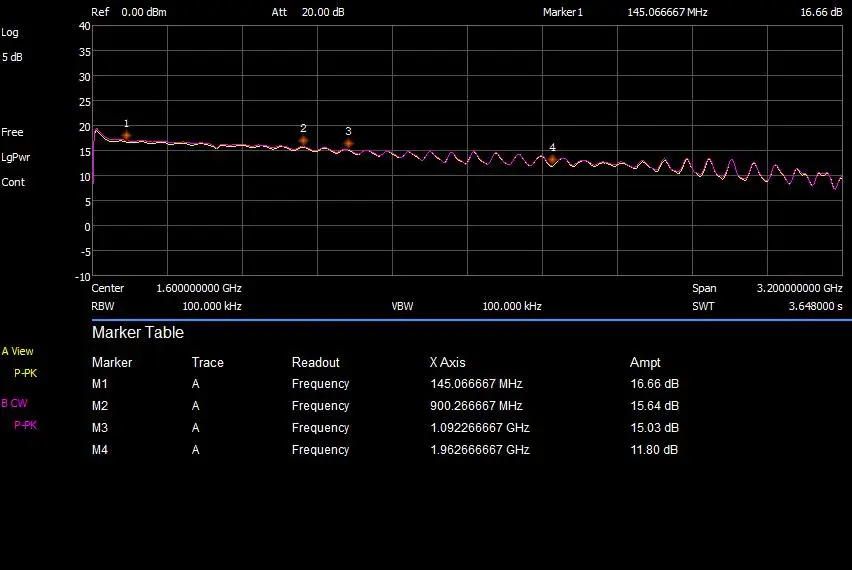Click the 5 dB per division label

coord(12,57)
